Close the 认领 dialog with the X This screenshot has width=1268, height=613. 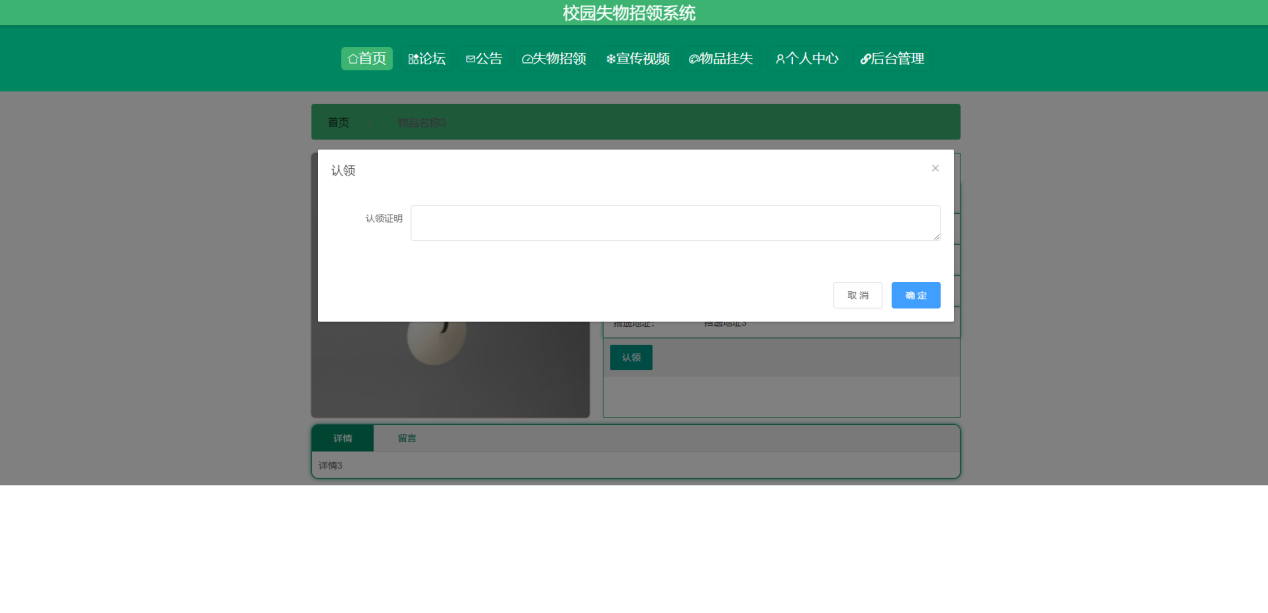[935, 168]
